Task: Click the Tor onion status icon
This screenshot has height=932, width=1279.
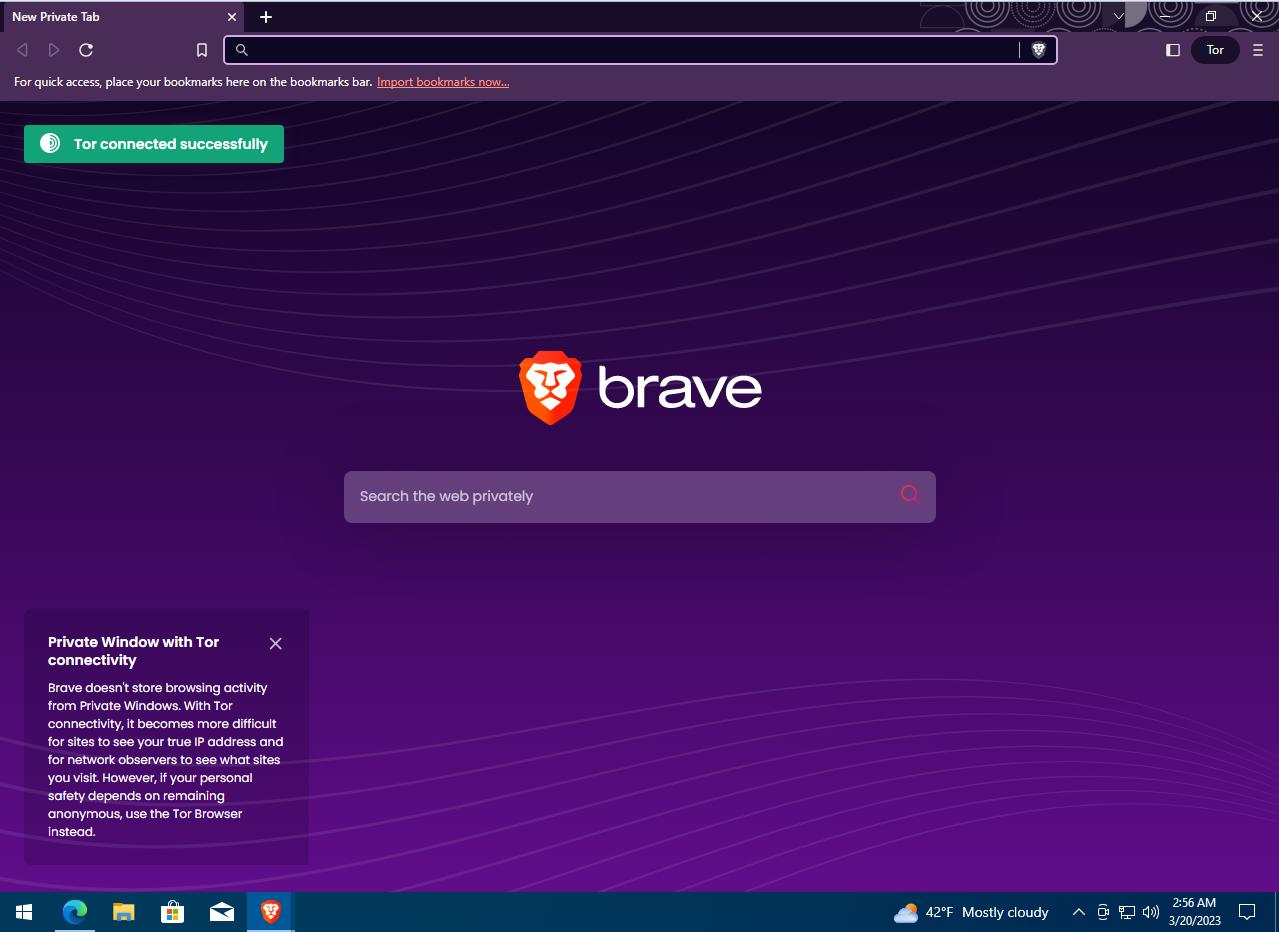Action: pyautogui.click(x=50, y=144)
